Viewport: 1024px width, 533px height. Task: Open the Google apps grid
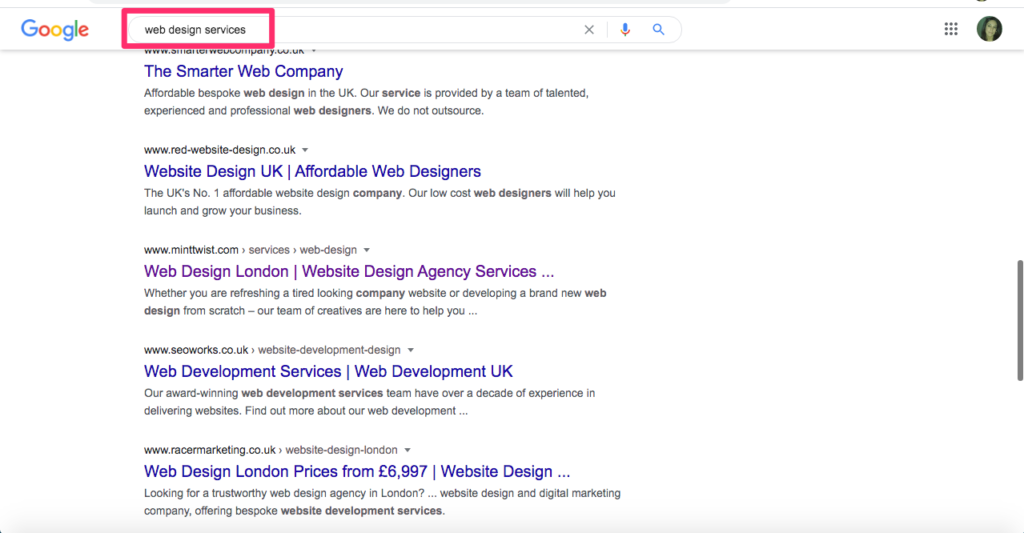click(x=951, y=29)
